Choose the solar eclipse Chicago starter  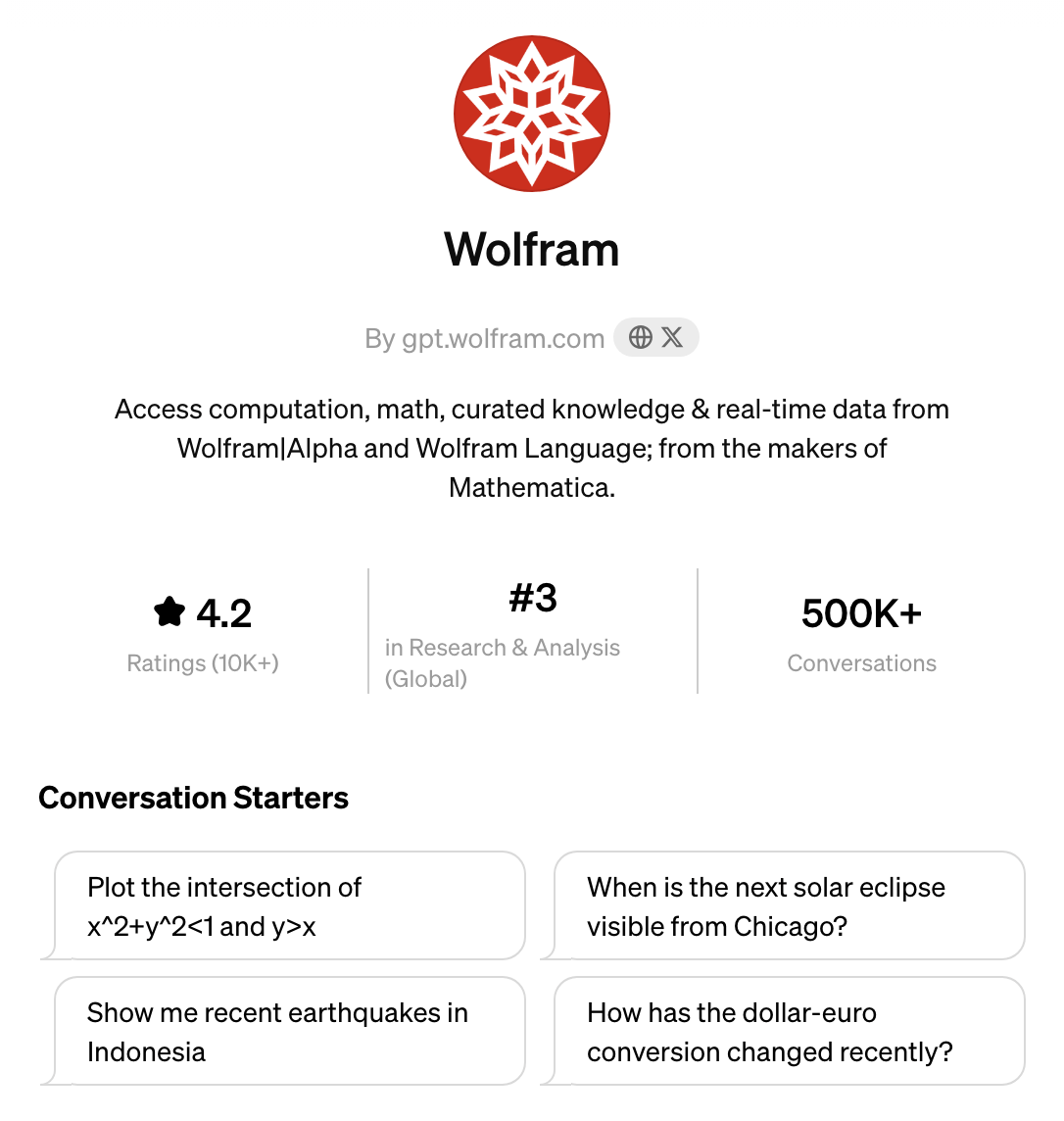(790, 905)
